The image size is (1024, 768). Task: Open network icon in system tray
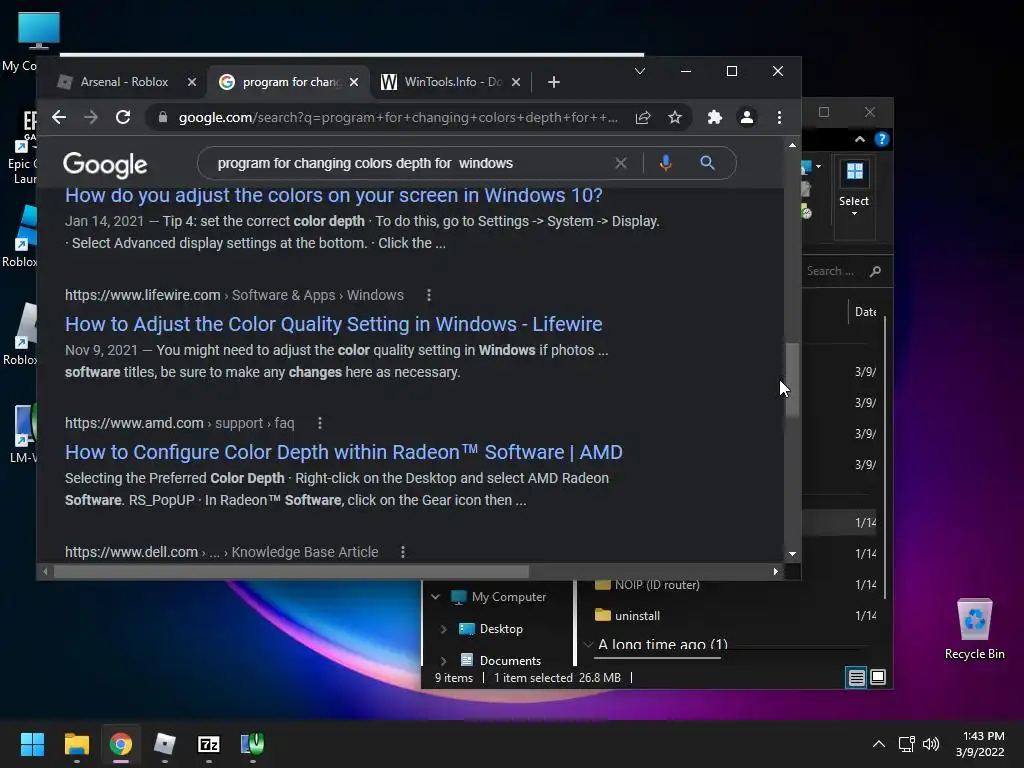906,744
